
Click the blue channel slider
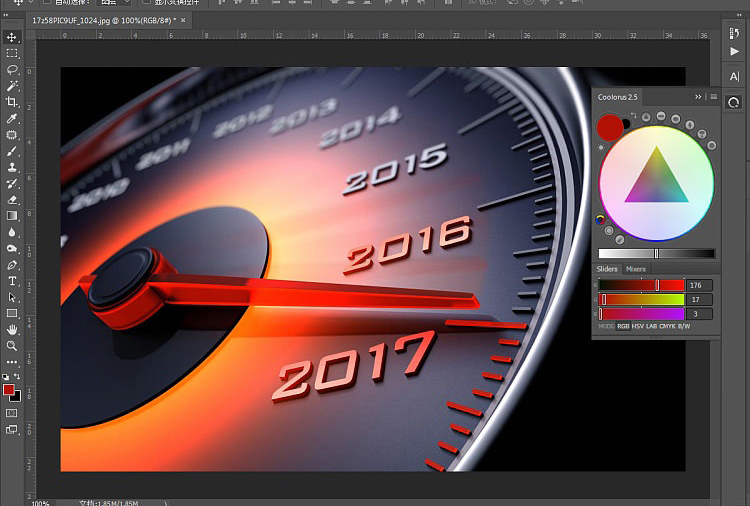[x=641, y=314]
